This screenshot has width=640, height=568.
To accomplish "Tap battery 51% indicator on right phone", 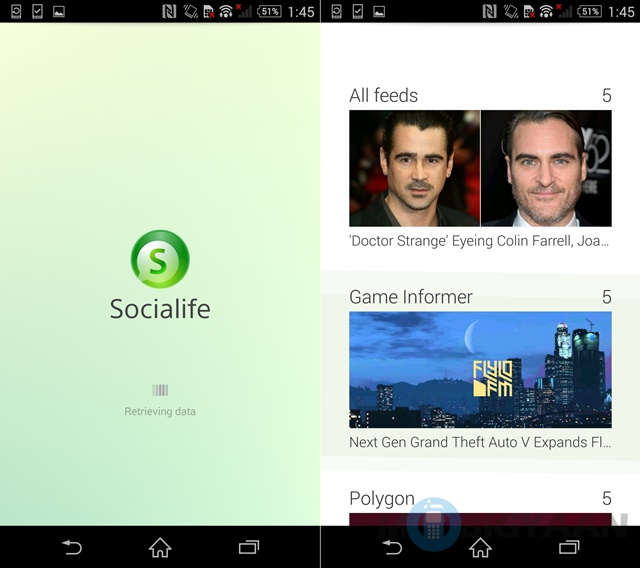I will tap(590, 11).
